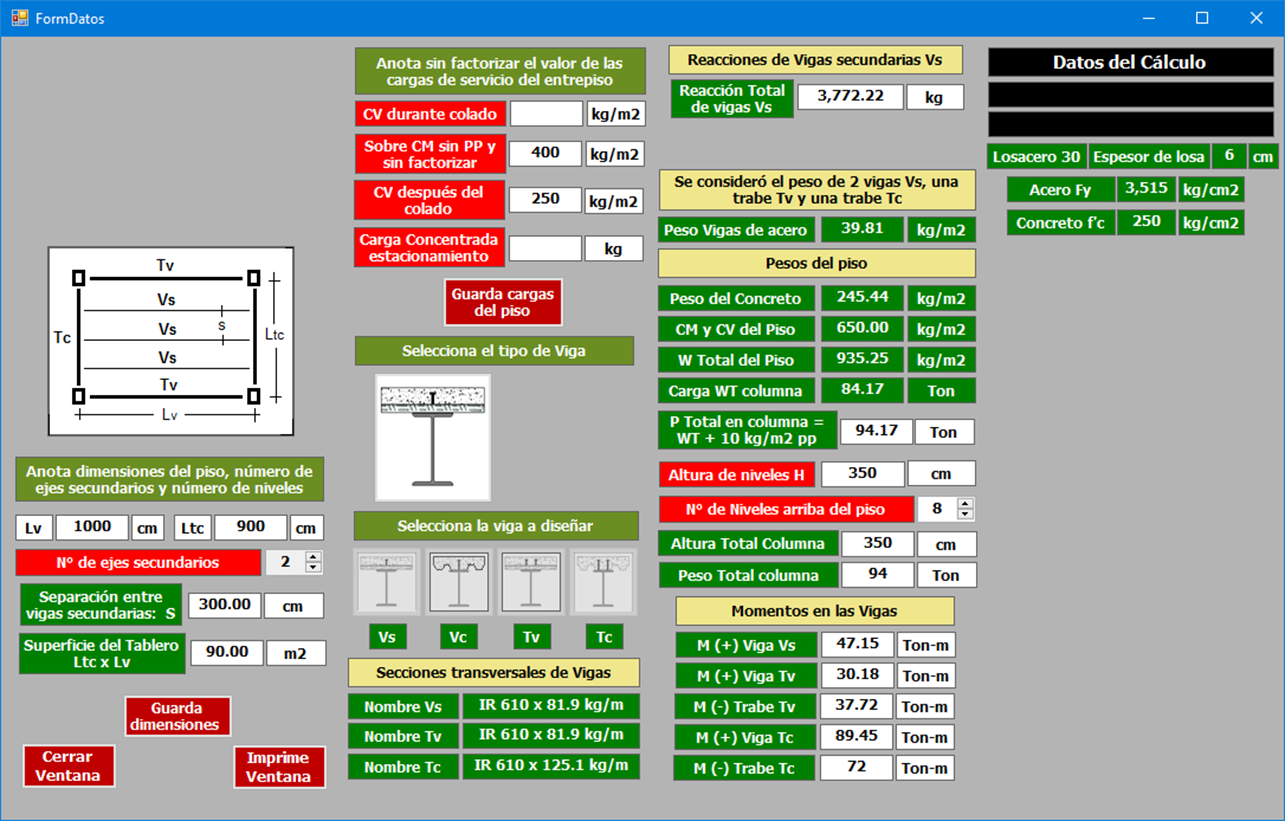
Task: Click the floor plan diagram with Tv and Vs
Action: coord(171,342)
